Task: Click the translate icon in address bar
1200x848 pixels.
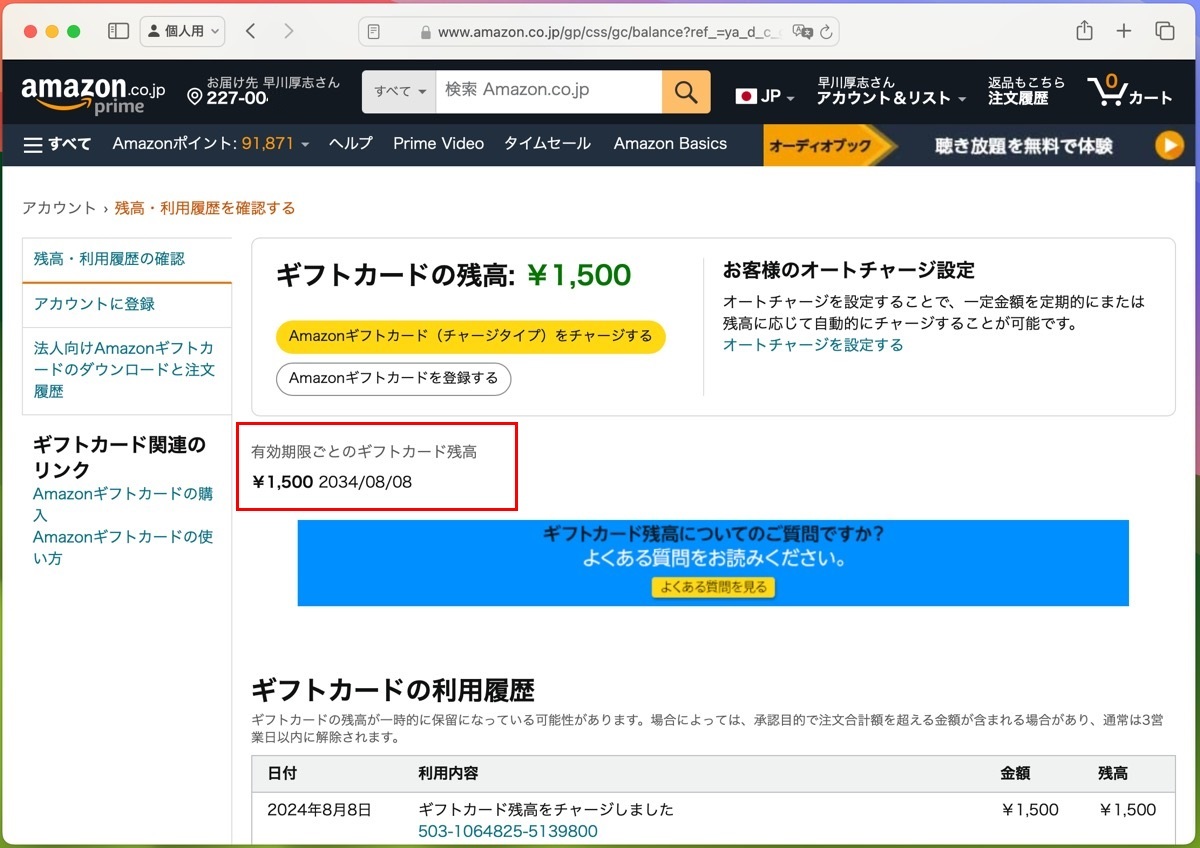Action: tap(802, 32)
